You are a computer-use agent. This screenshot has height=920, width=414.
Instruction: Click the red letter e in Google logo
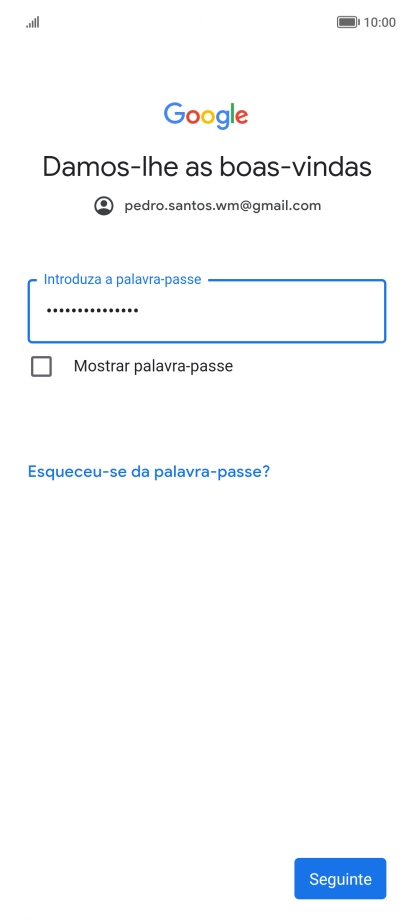coord(241,116)
